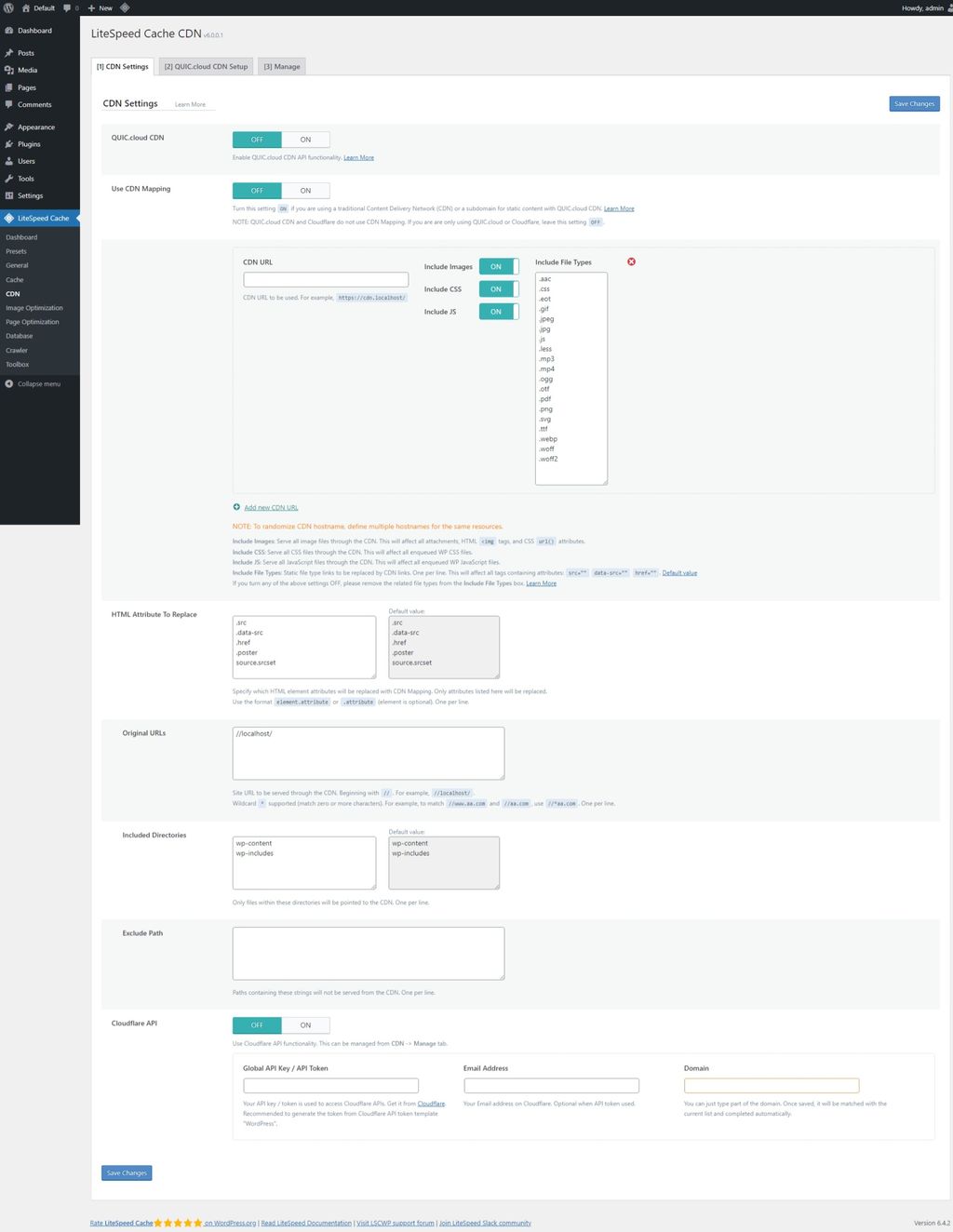
Task: Open Visit LSCWP support forum link
Action: coord(396,1224)
